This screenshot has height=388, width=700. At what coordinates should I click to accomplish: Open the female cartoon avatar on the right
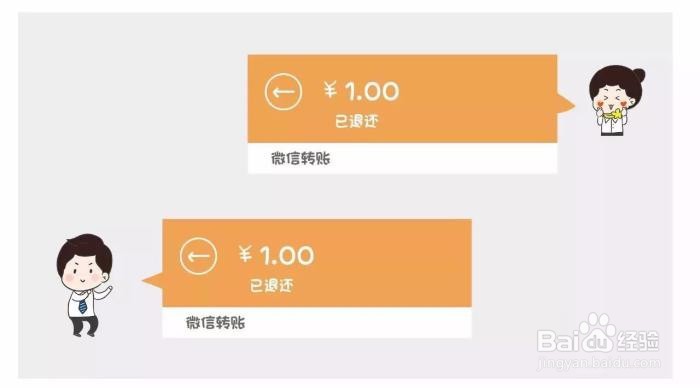[617, 100]
